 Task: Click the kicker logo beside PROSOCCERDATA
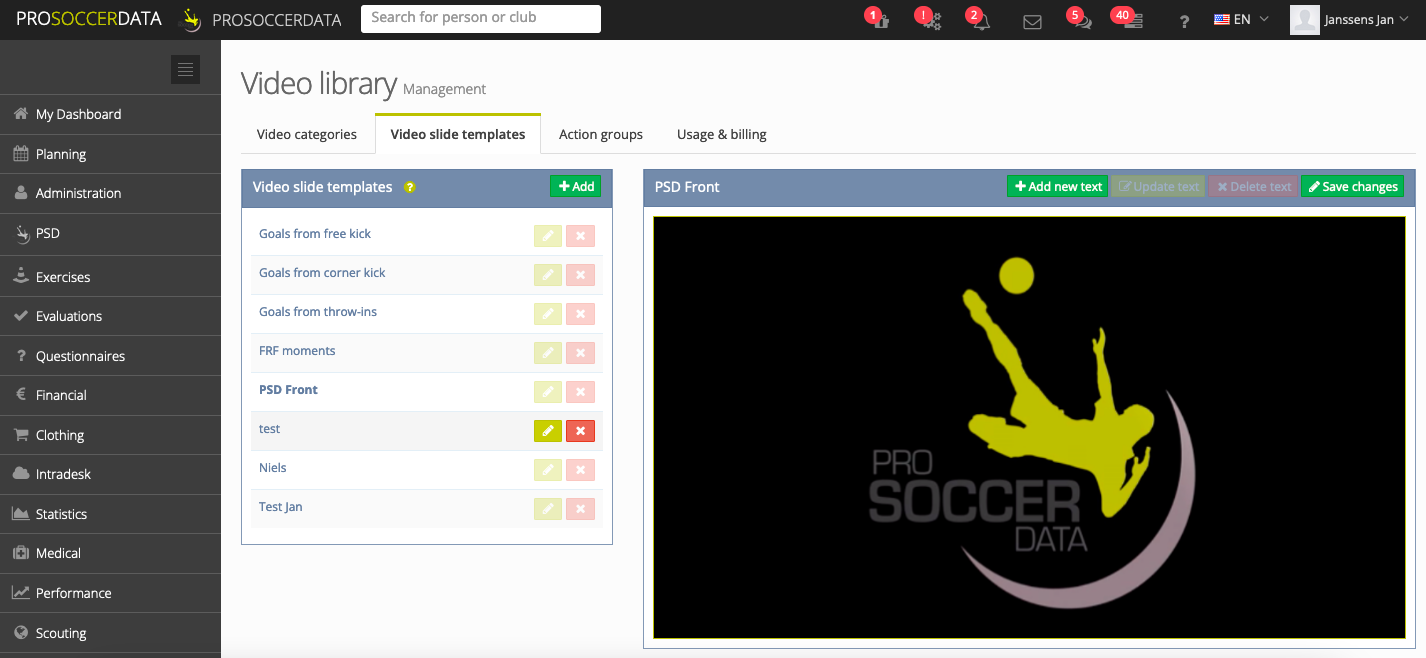pos(190,19)
